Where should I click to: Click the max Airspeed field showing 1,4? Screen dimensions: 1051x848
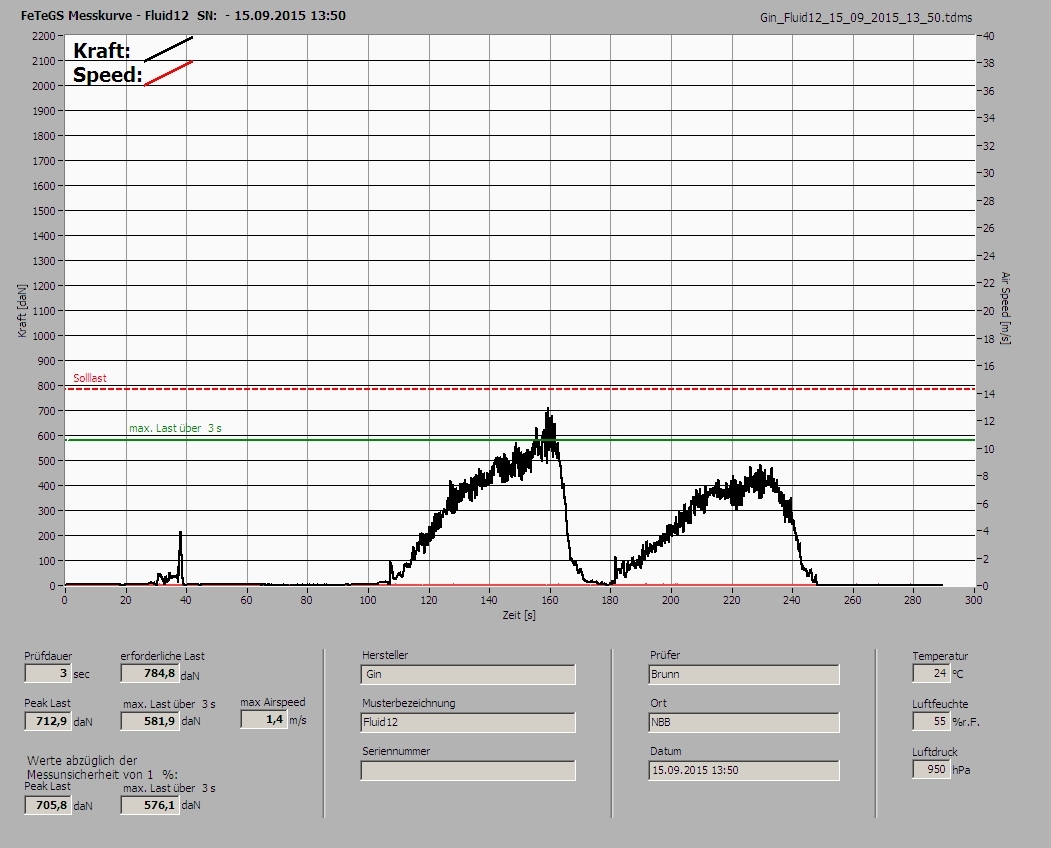(264, 719)
